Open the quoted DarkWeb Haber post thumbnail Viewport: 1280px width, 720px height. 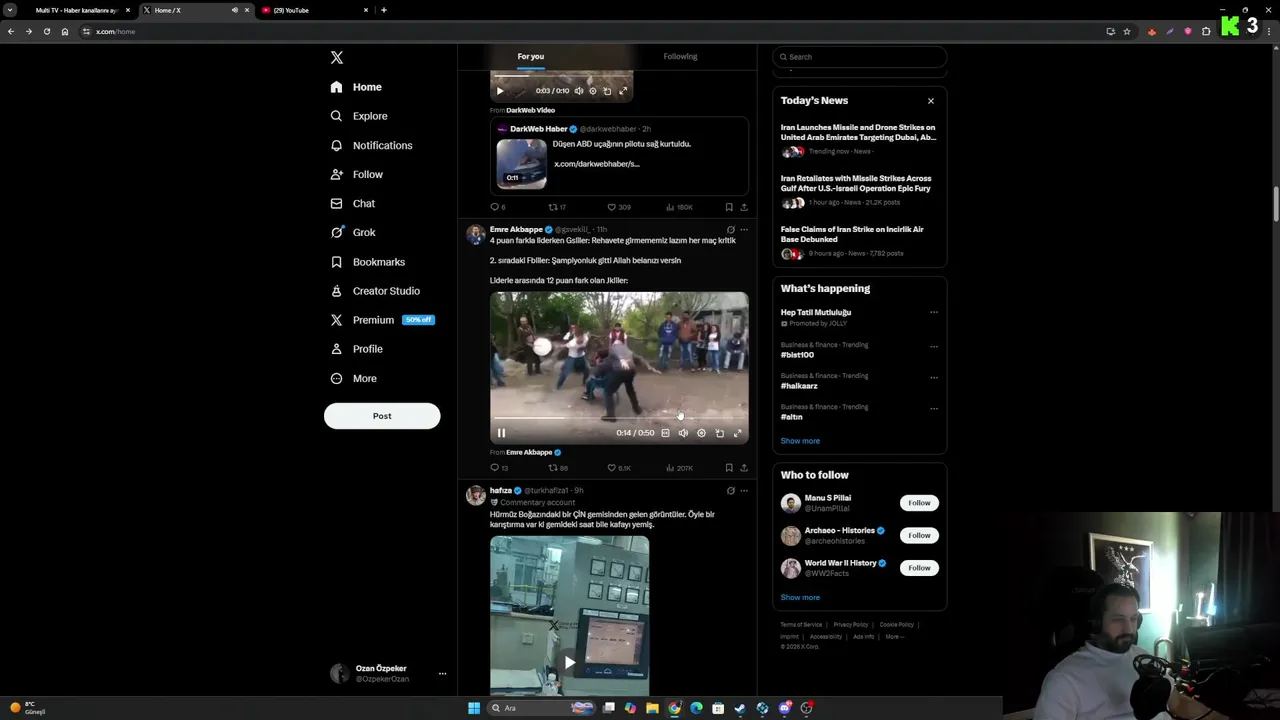[x=521, y=164]
